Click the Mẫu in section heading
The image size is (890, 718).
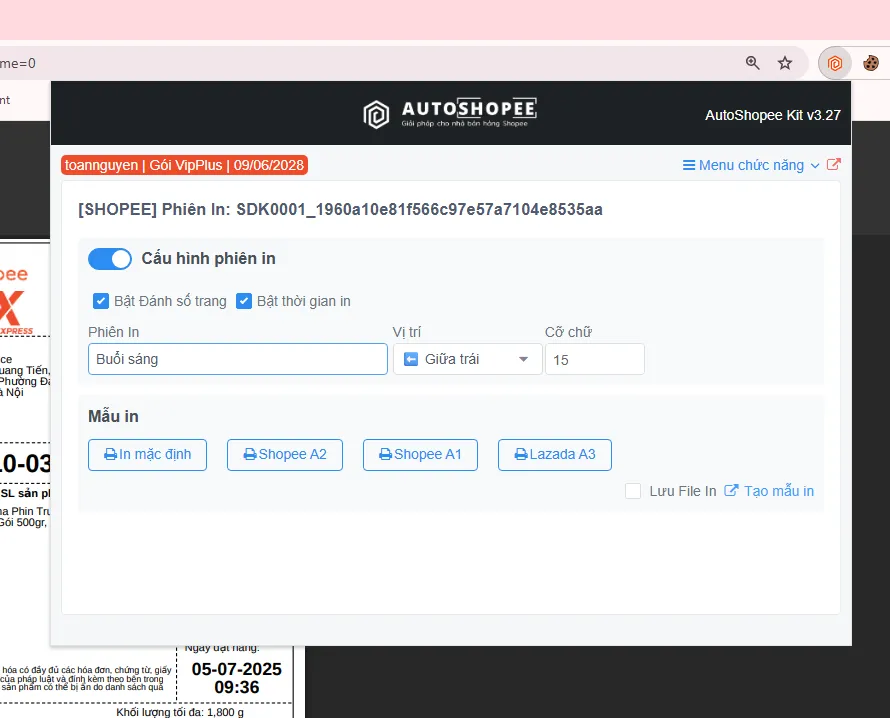114,416
